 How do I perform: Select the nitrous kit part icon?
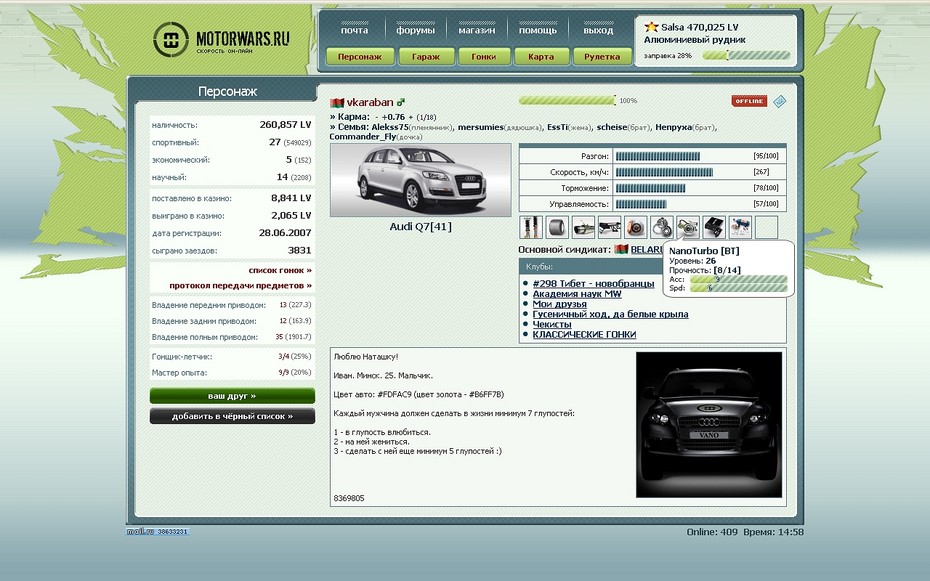coord(740,227)
